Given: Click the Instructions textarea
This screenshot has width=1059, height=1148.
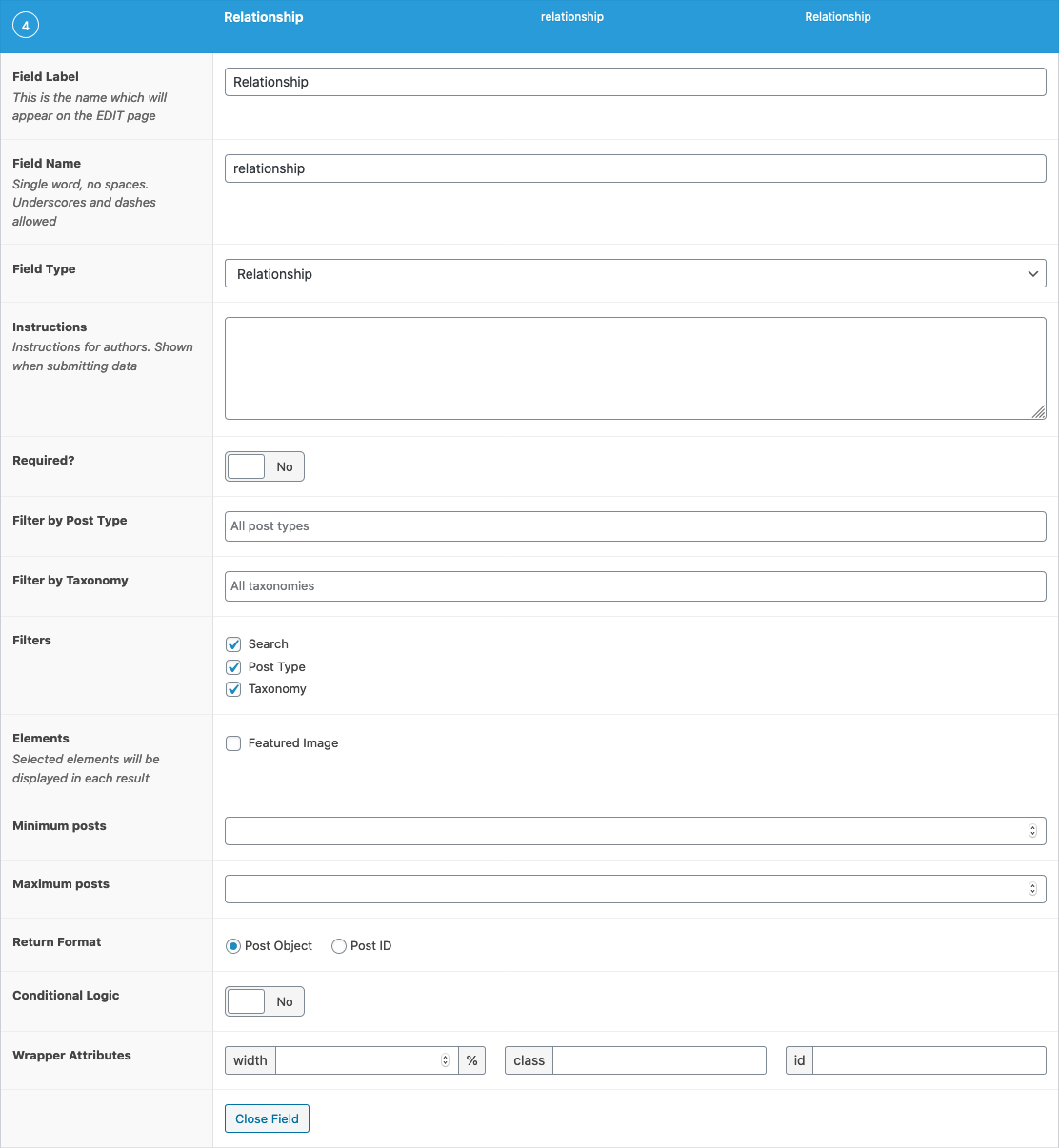Looking at the screenshot, I should [x=635, y=368].
